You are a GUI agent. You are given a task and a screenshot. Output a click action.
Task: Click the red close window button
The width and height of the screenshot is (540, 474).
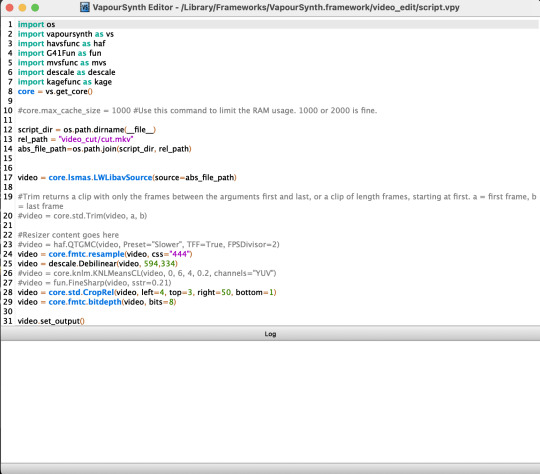(10, 7)
